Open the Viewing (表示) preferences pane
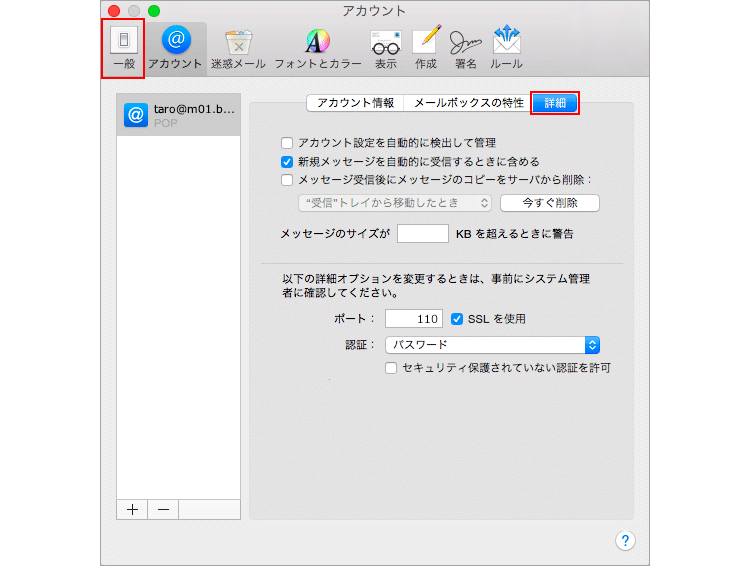750x566 pixels. click(385, 48)
